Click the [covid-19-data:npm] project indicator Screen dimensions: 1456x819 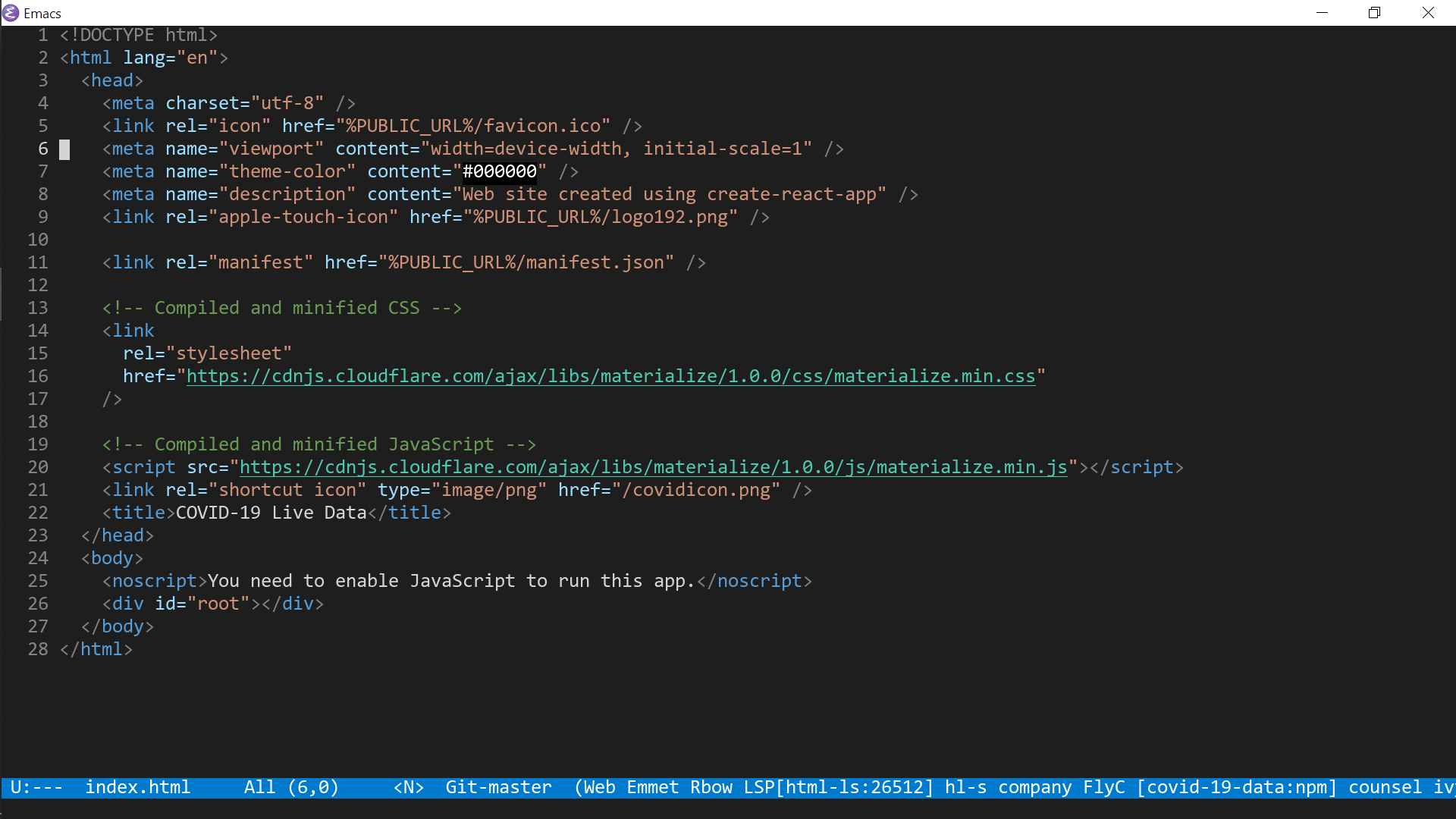1236,787
